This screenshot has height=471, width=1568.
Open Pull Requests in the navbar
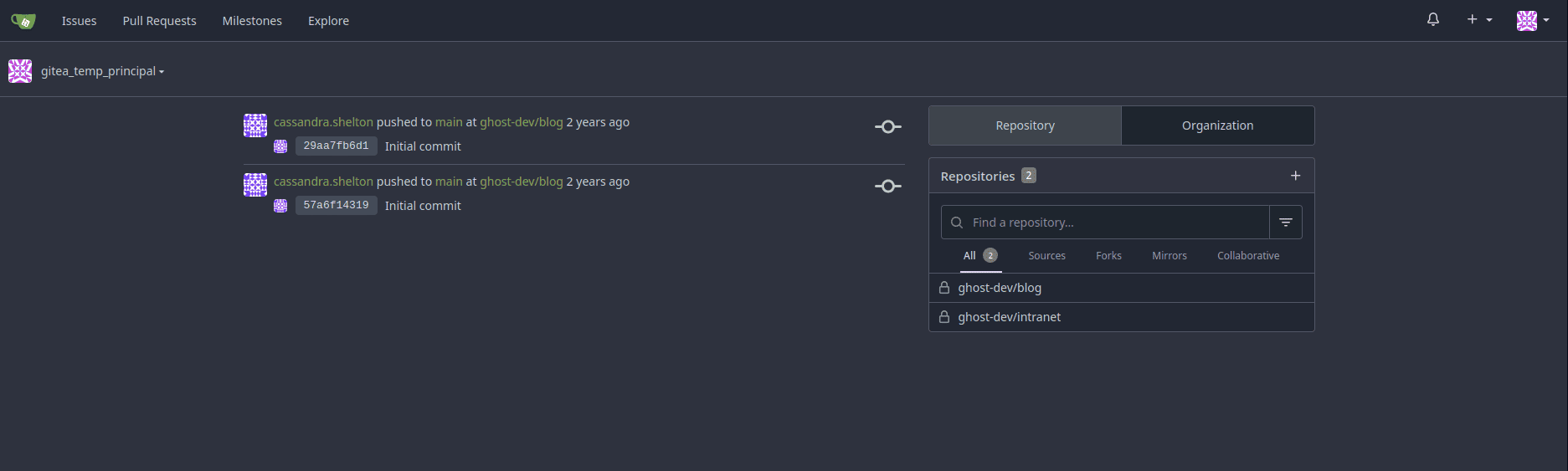click(159, 21)
